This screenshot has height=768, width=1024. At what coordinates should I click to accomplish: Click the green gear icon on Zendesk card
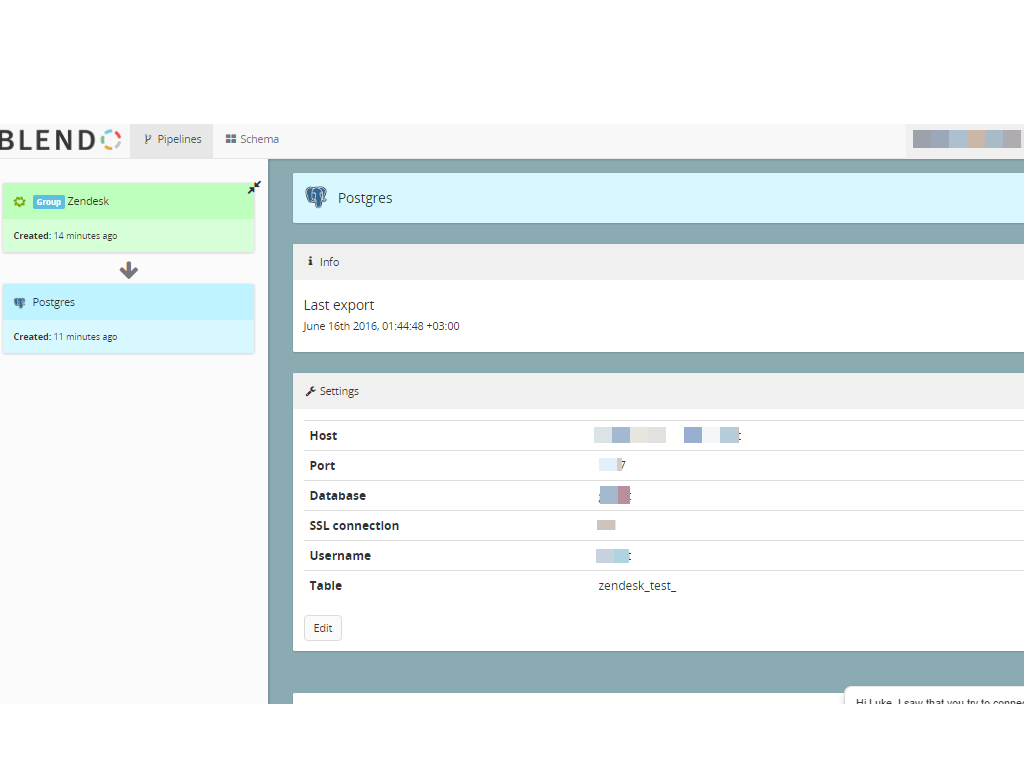click(19, 202)
